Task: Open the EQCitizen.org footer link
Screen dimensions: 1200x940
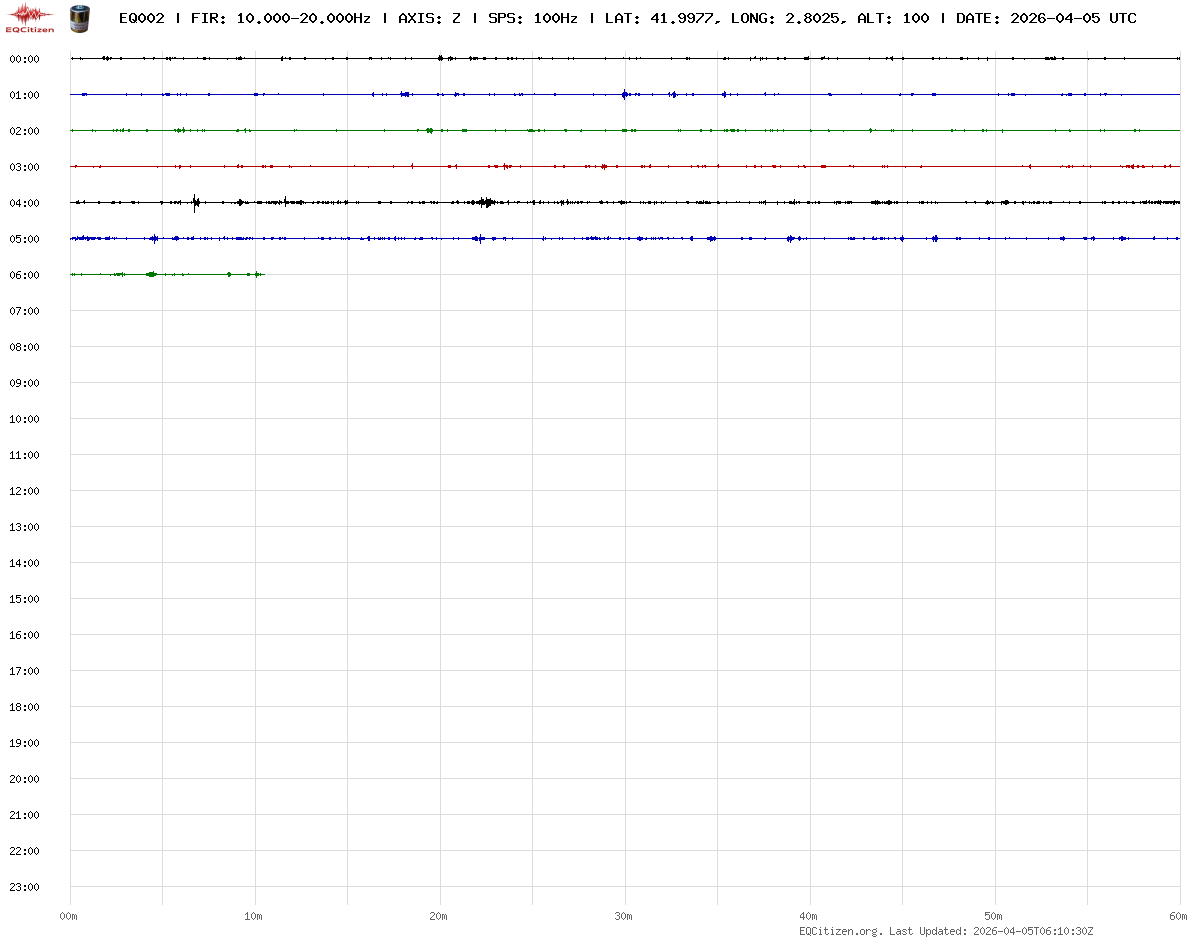Action: click(x=840, y=931)
